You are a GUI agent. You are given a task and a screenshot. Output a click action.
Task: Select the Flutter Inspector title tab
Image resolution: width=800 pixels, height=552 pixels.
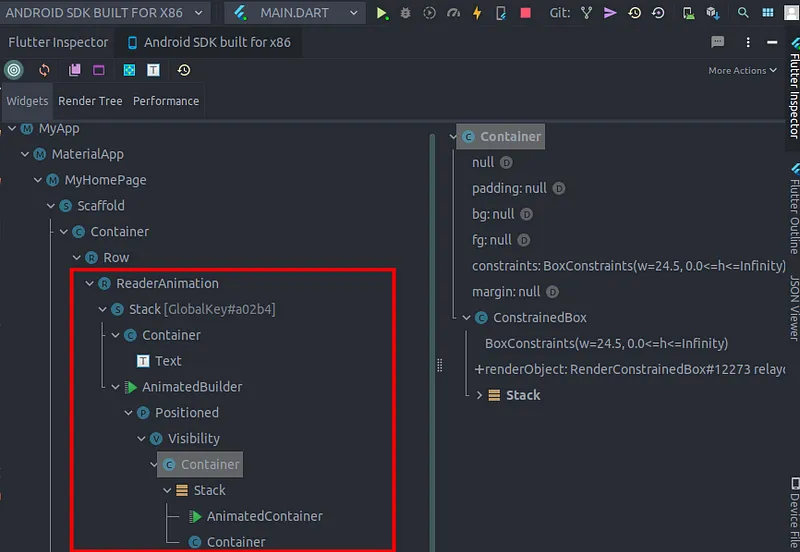point(58,42)
